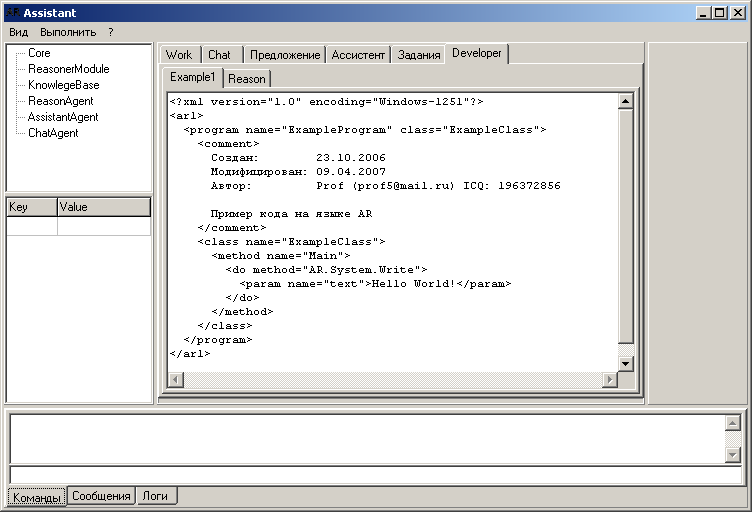Image resolution: width=752 pixels, height=512 pixels.
Task: Switch to the Chat tab
Action: [219, 55]
